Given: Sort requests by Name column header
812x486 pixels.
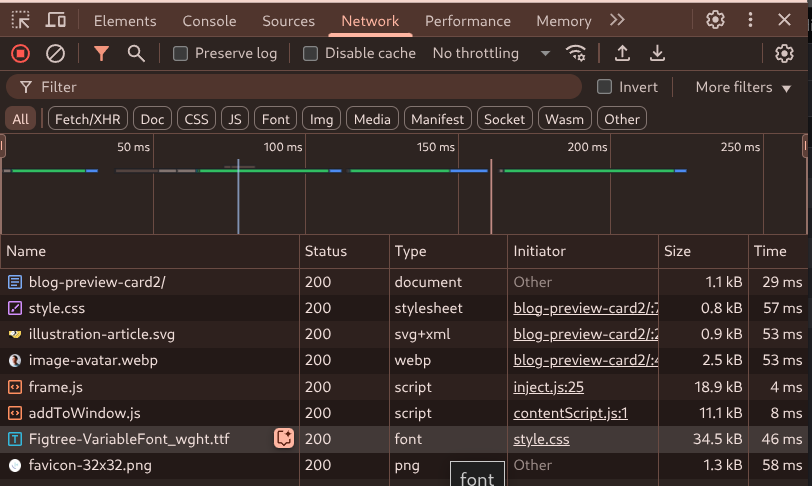Looking at the screenshot, I should pyautogui.click(x=150, y=251).
